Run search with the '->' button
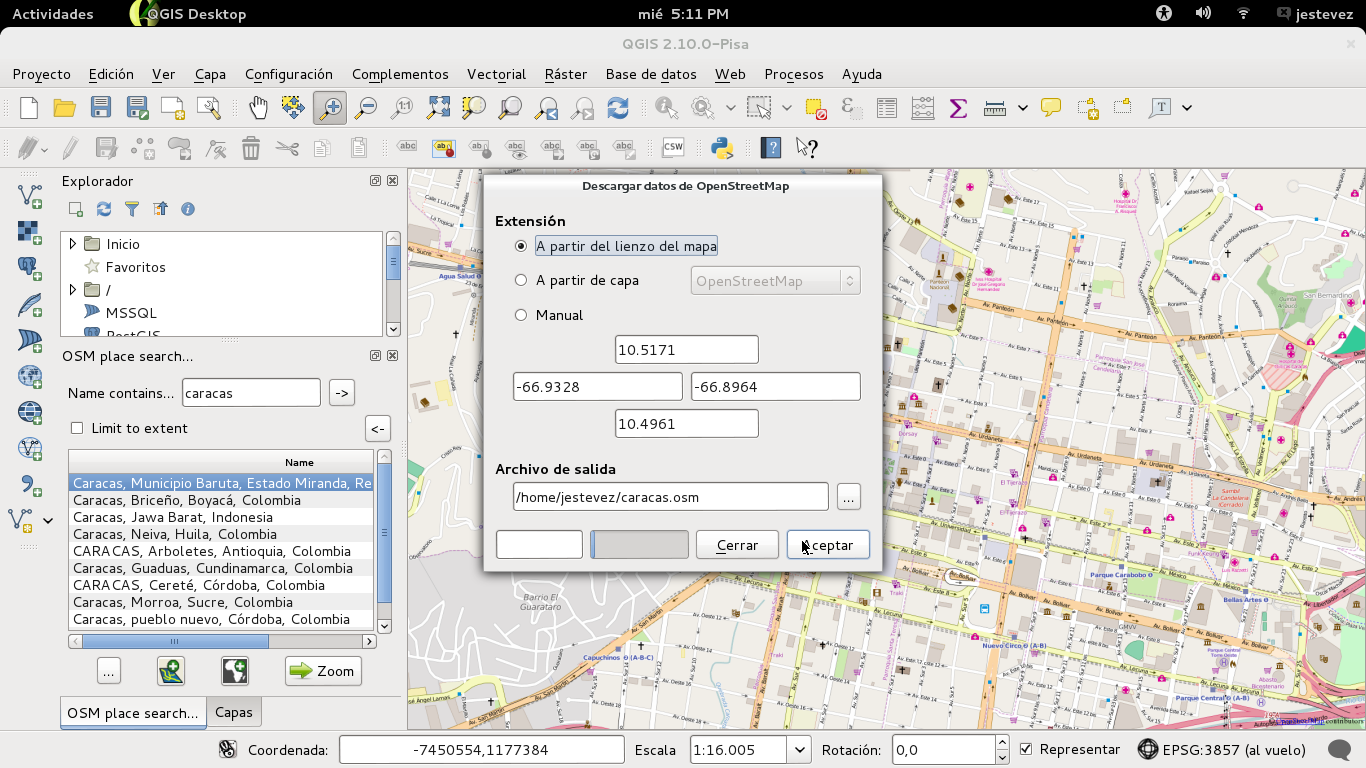Image resolution: width=1366 pixels, height=768 pixels. point(341,393)
